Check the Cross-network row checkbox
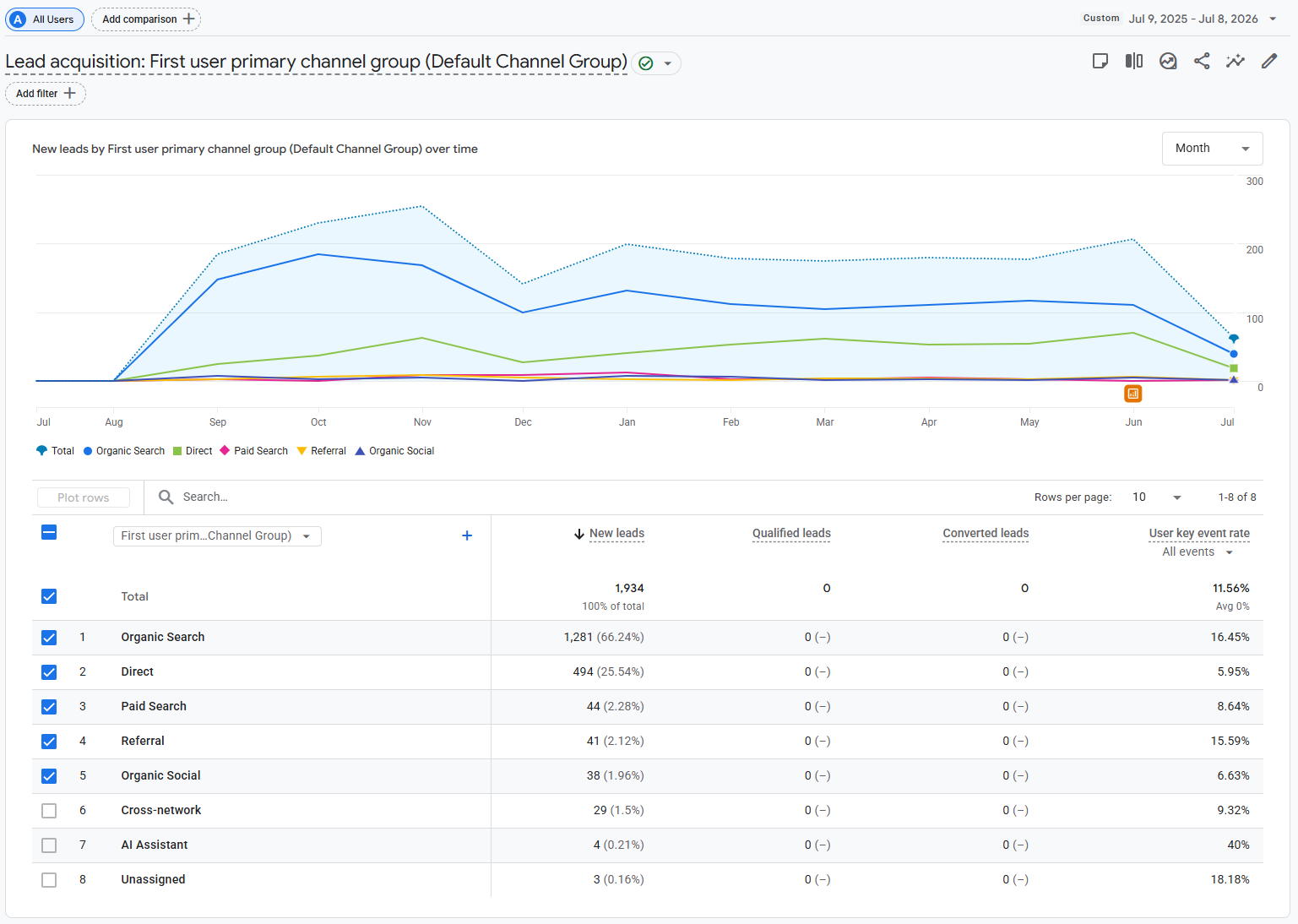Image resolution: width=1298 pixels, height=924 pixels. (x=49, y=811)
